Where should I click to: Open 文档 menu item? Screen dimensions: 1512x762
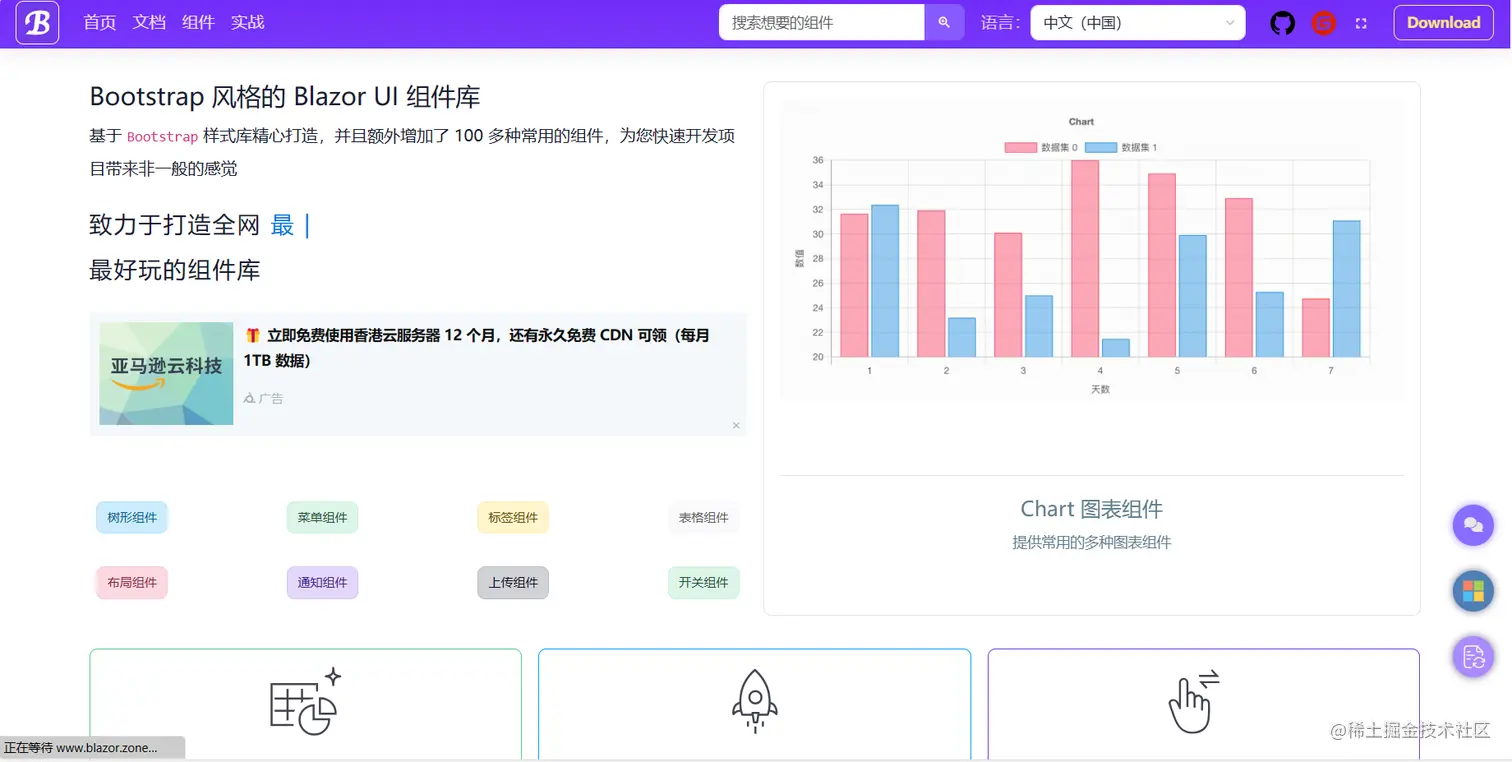[149, 22]
